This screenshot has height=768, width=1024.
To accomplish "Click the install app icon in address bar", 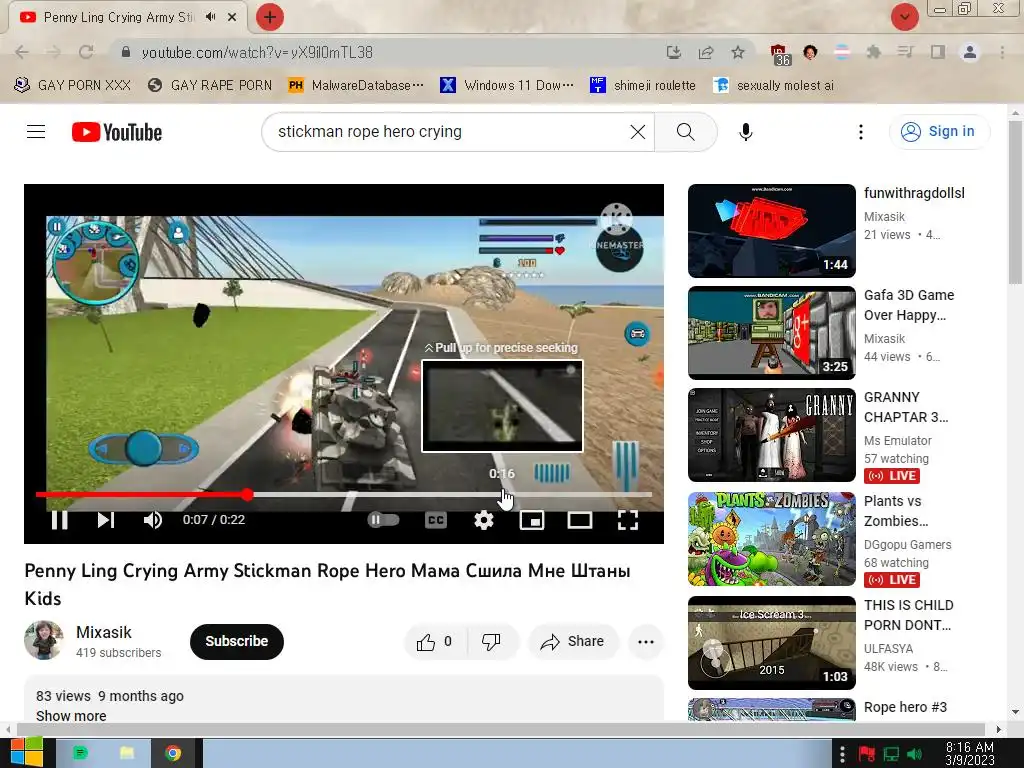I will [673, 52].
